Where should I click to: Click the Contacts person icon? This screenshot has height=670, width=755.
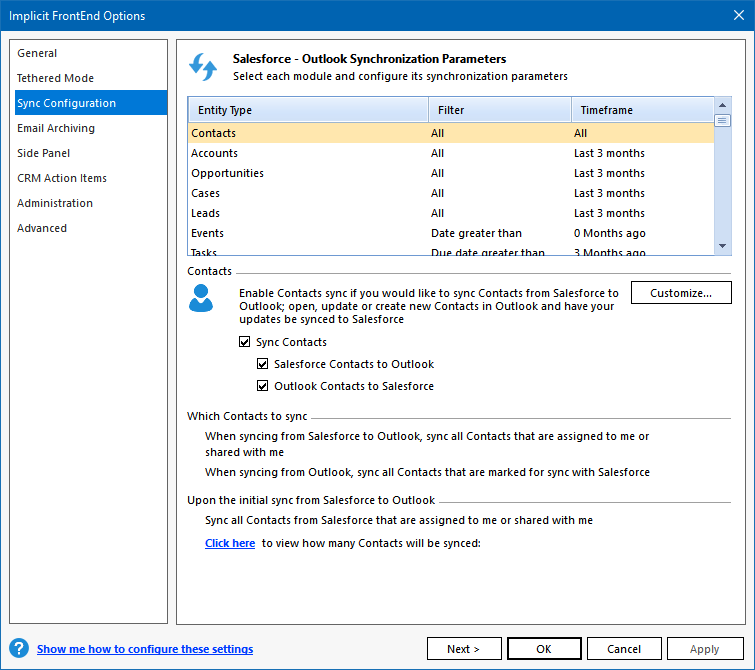point(201,298)
